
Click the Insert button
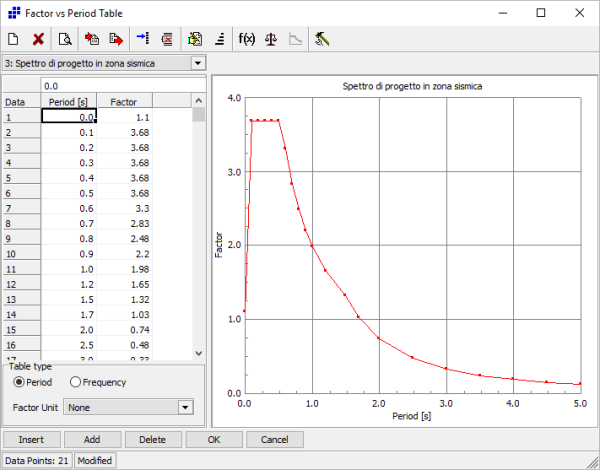point(31,439)
